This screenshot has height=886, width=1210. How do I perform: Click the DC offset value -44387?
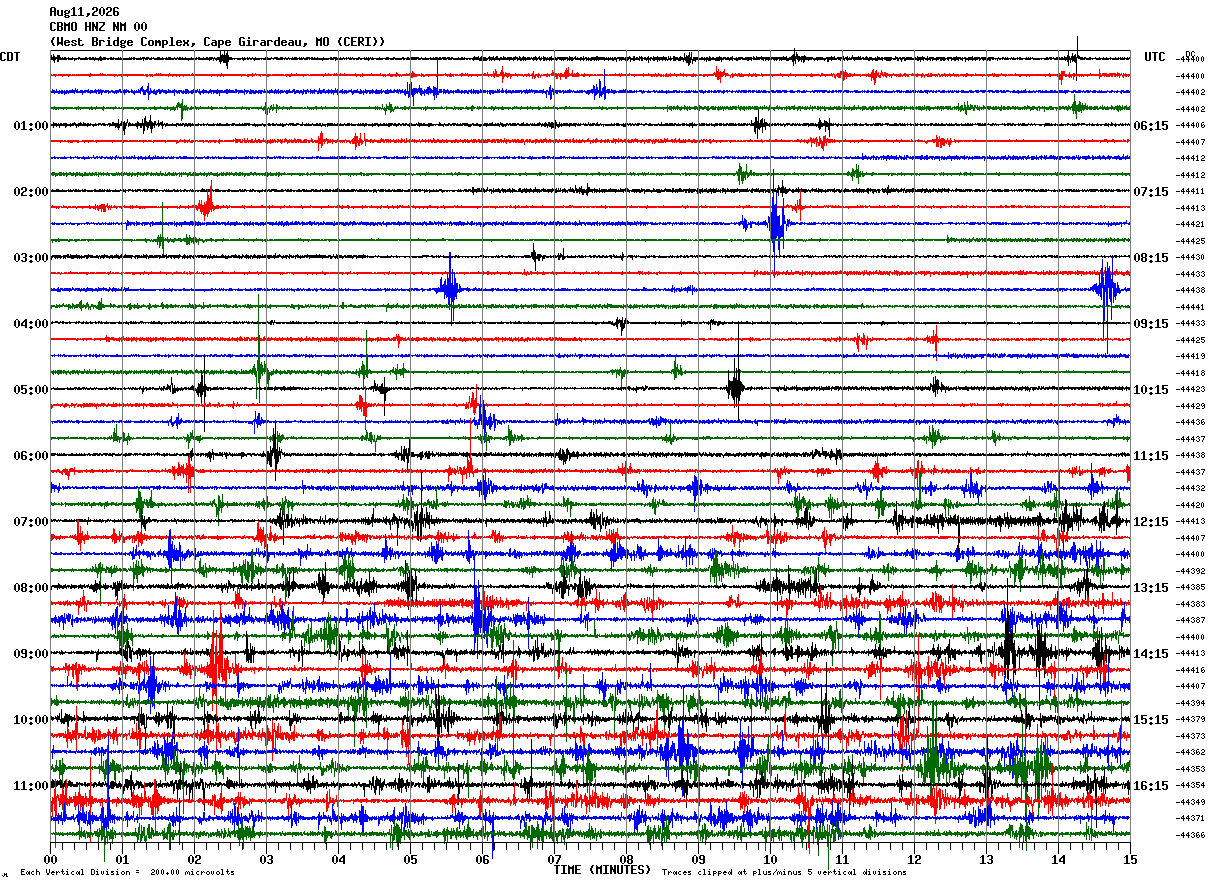click(1191, 621)
